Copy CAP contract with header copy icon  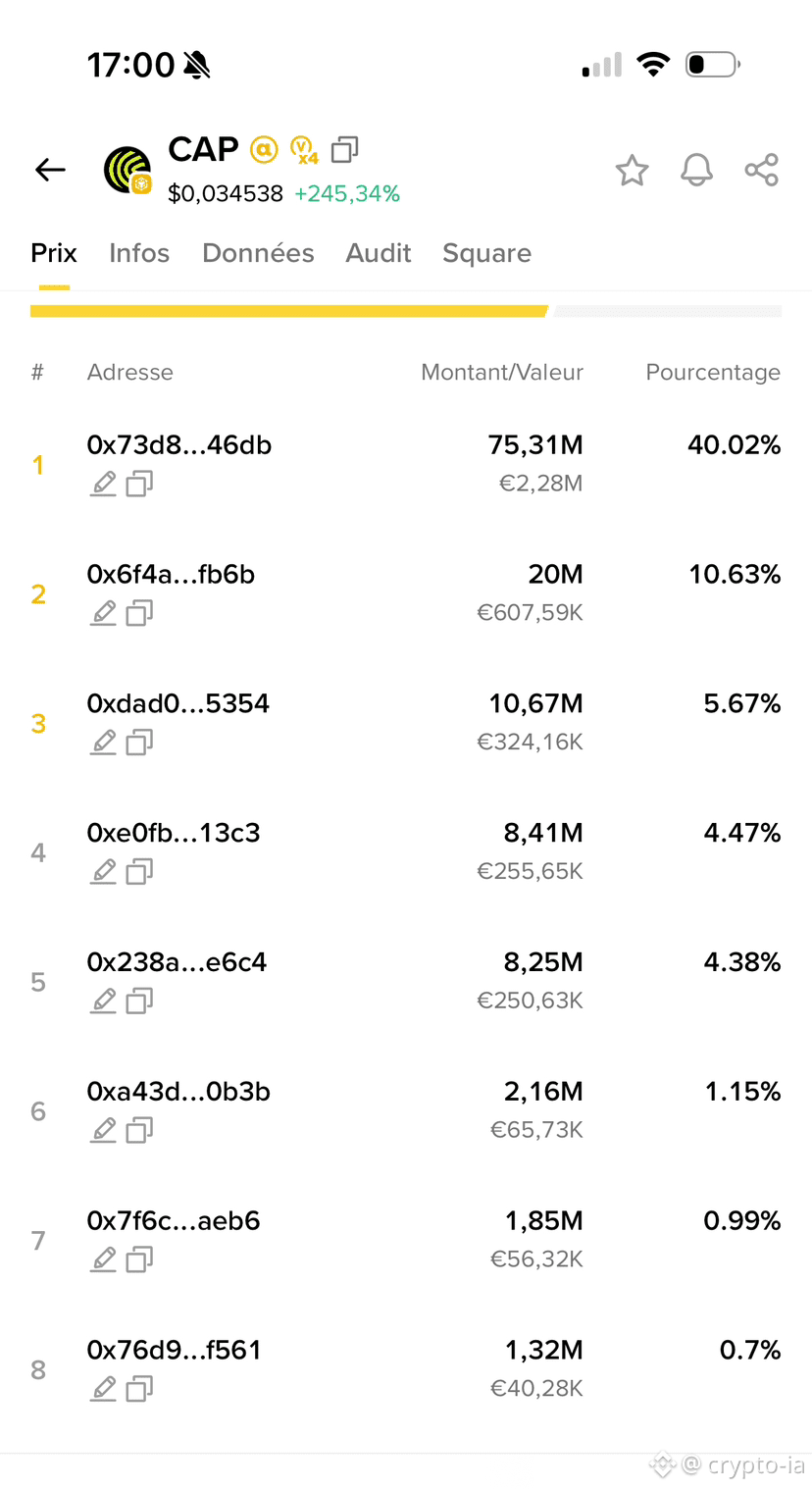click(344, 150)
